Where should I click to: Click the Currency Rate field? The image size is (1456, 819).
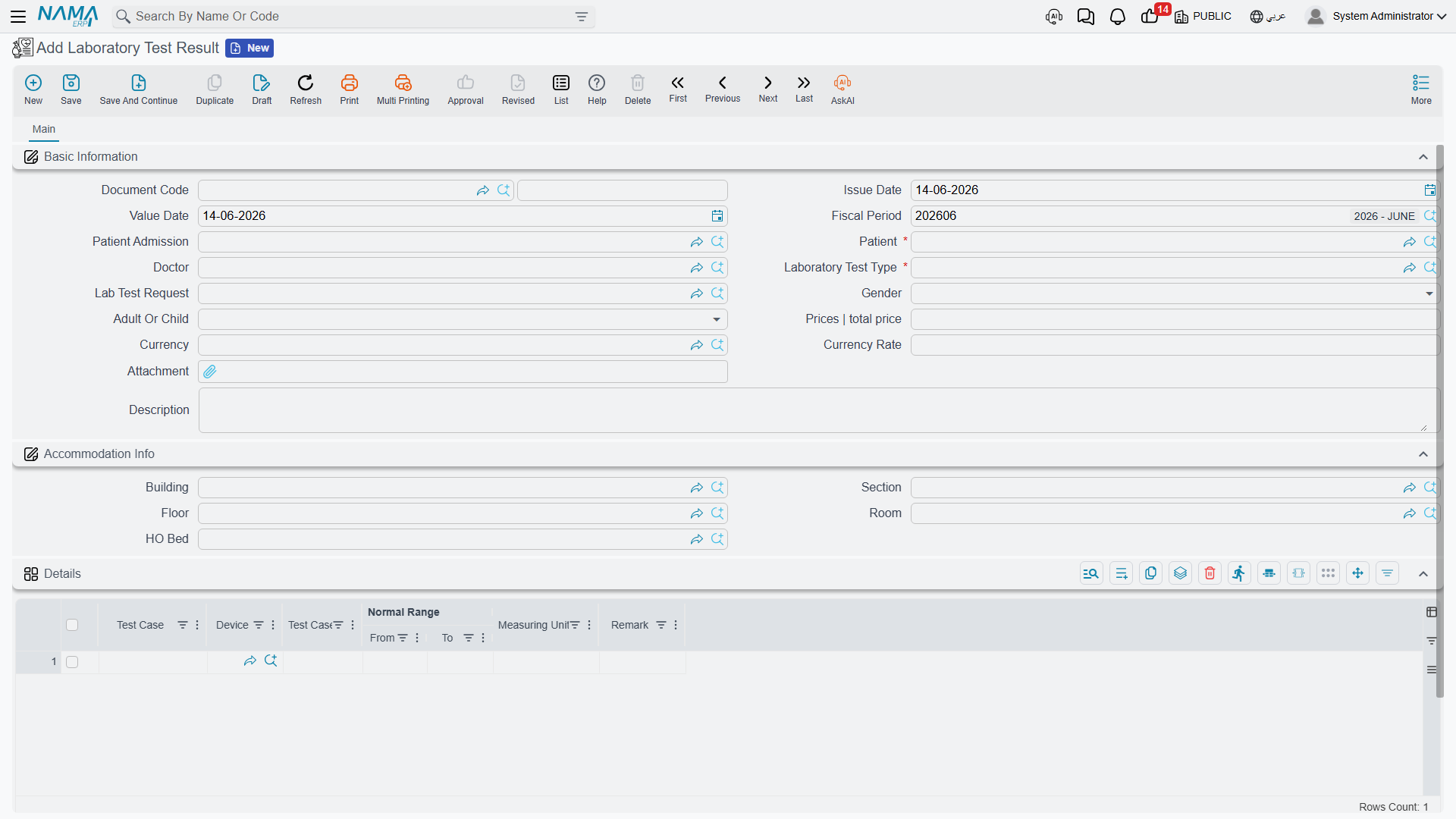click(1174, 345)
